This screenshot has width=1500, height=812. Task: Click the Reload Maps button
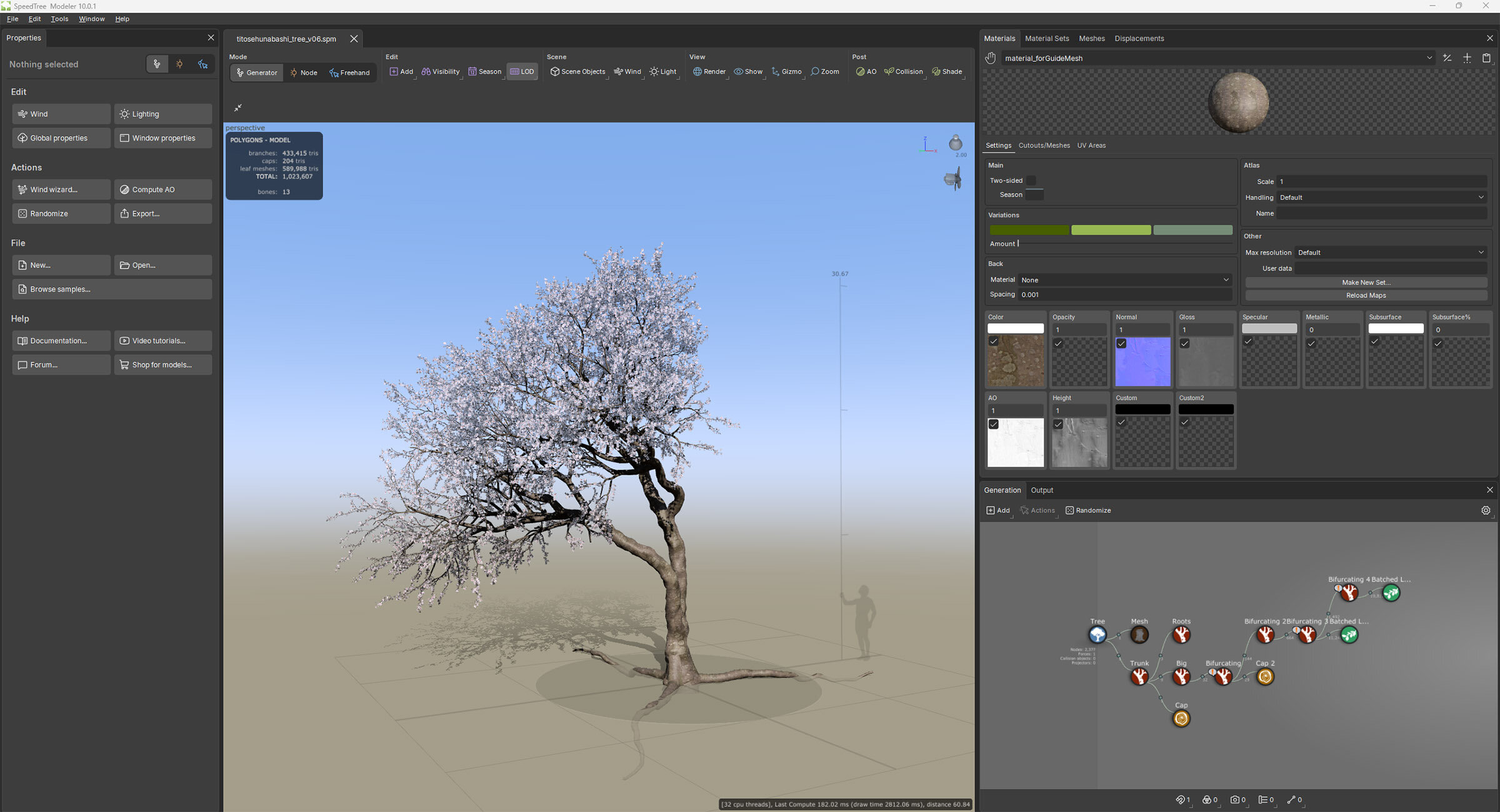point(1366,295)
